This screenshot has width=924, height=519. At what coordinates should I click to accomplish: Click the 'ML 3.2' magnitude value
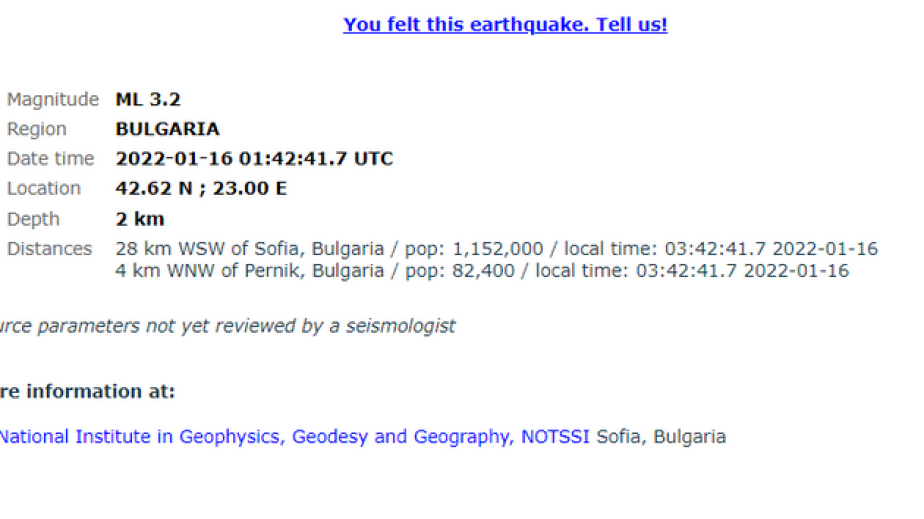[x=148, y=99]
